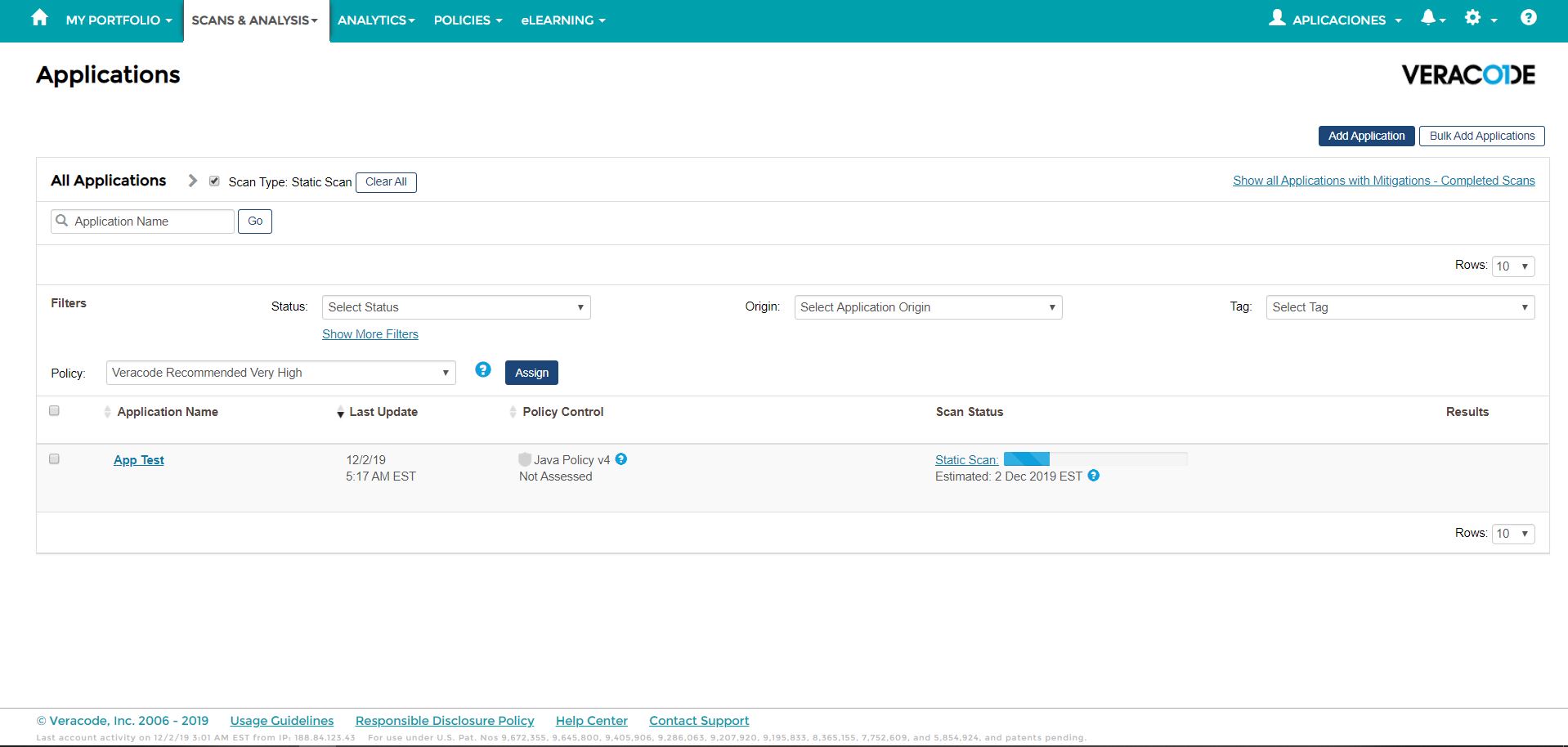Click the Add Application button
The image size is (1568, 747).
pos(1366,136)
